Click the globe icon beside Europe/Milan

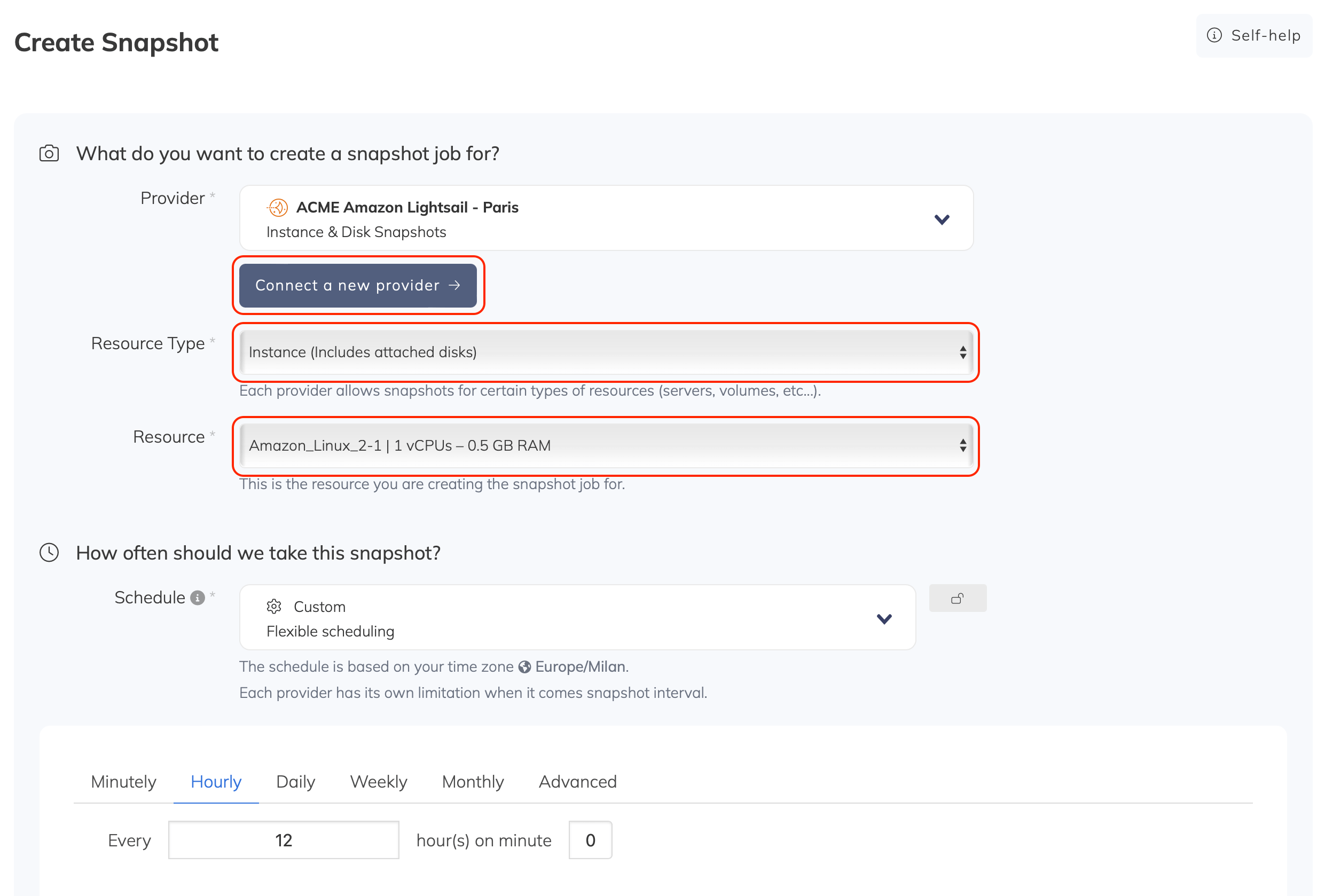tap(524, 667)
